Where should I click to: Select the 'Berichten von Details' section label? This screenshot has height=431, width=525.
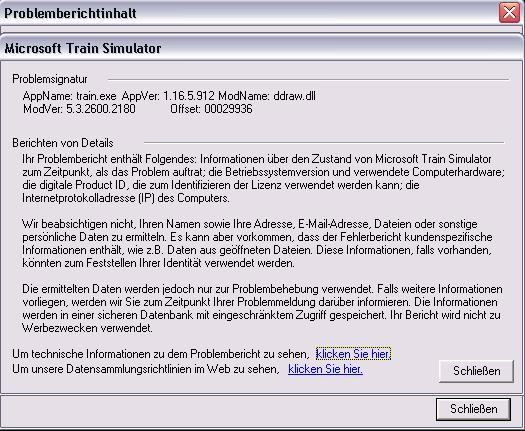63,143
